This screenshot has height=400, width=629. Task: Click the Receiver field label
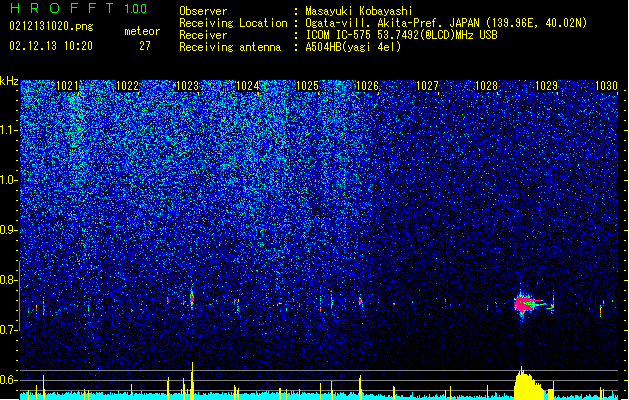point(203,35)
